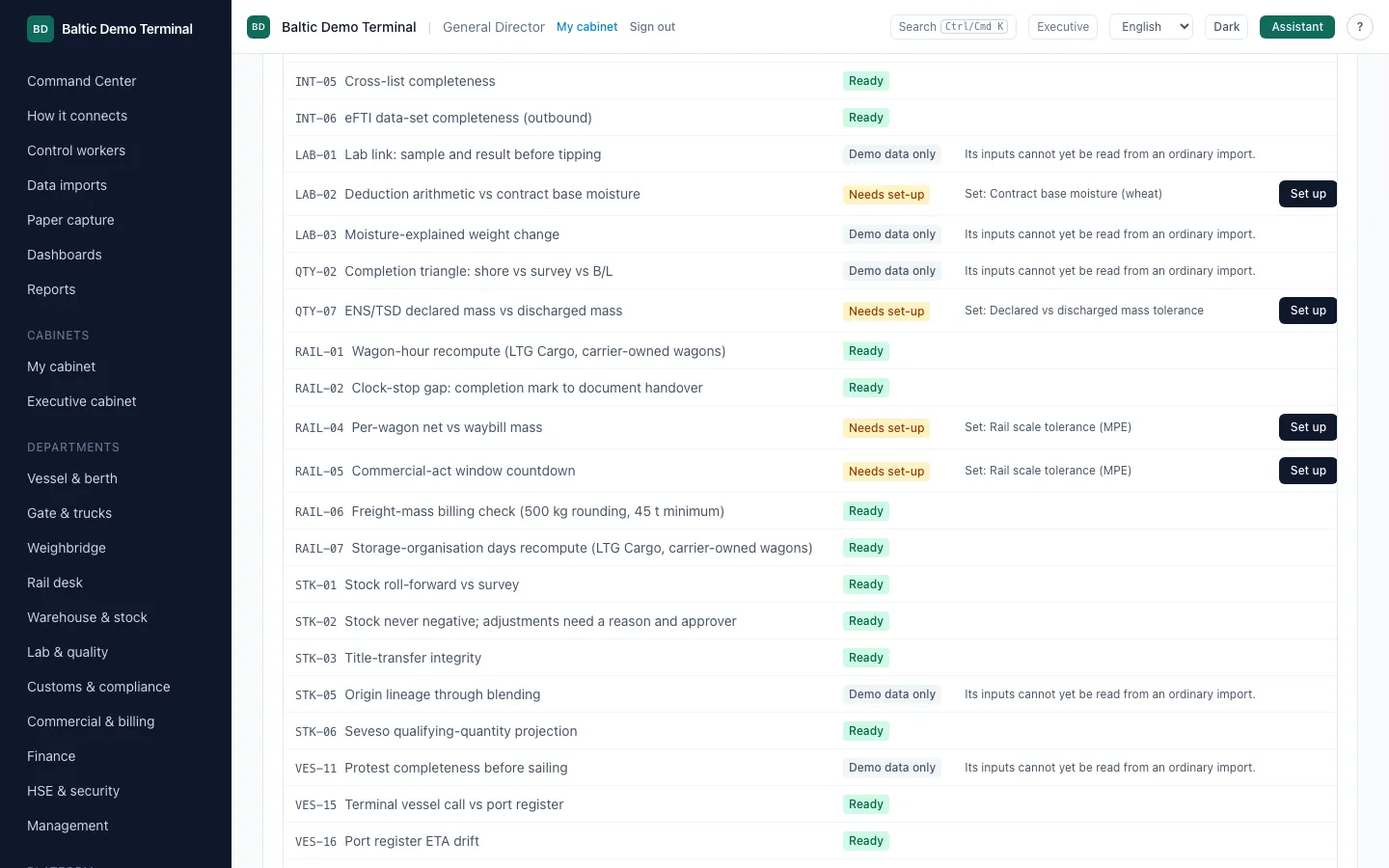The image size is (1389, 868).
Task: Open Executive cabinet
Action: coord(82,401)
